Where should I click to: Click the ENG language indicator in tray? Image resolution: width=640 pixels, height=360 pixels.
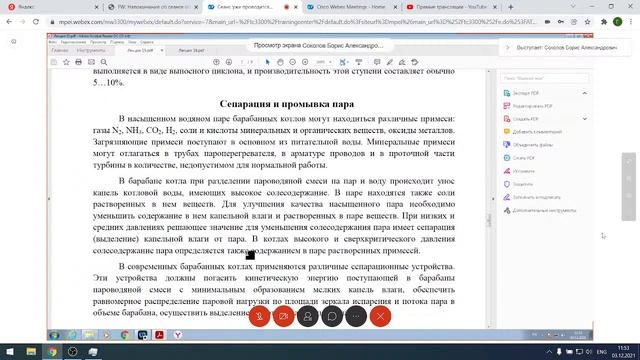pyautogui.click(x=602, y=351)
